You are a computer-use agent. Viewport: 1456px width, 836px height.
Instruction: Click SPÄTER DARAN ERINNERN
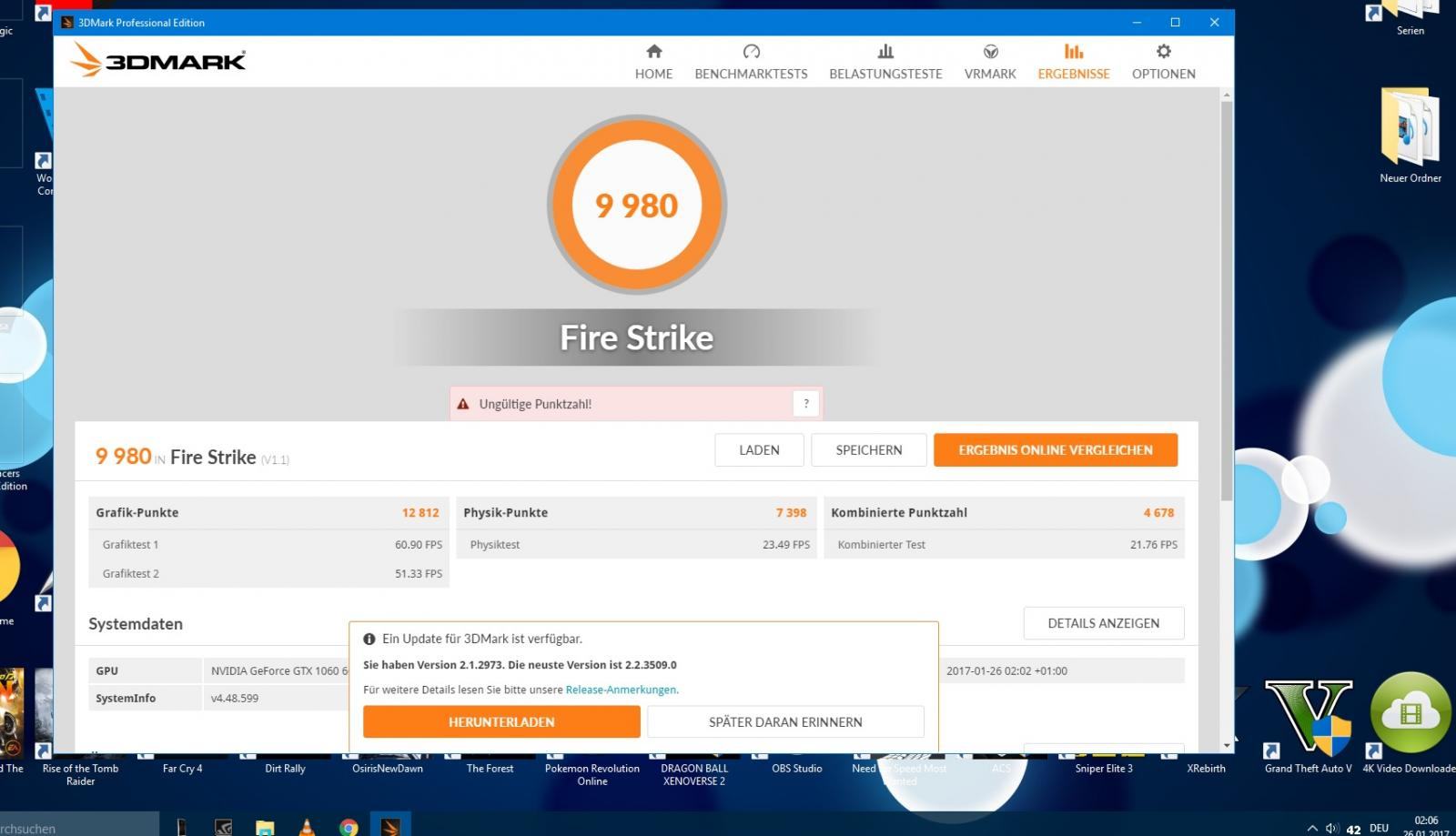pos(785,721)
